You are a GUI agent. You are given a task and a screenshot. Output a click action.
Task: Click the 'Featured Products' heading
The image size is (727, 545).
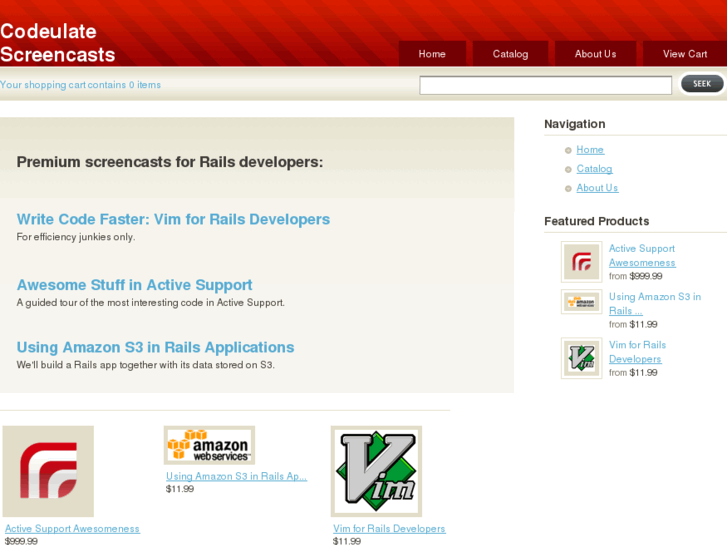click(x=596, y=221)
